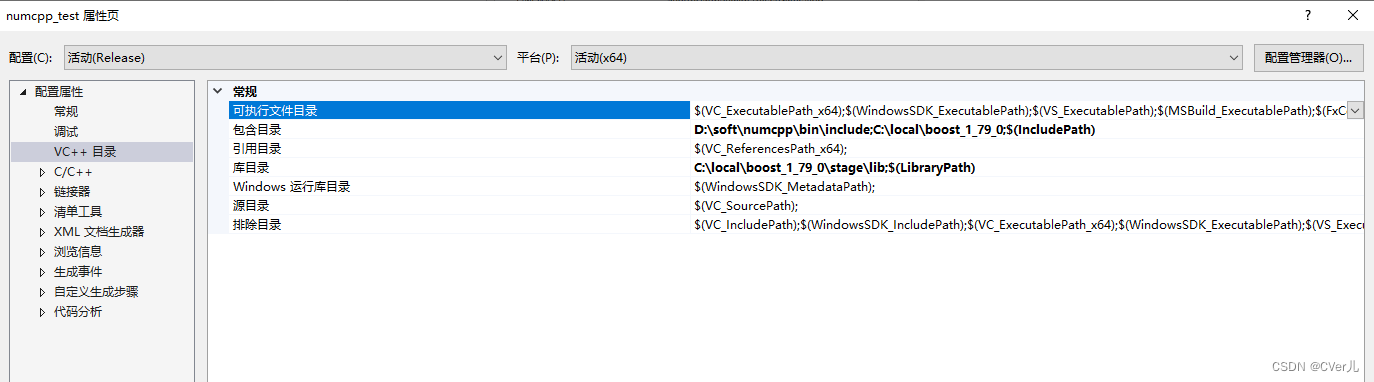The image size is (1374, 382).
Task: Click the help question mark button
Action: [x=1307, y=16]
